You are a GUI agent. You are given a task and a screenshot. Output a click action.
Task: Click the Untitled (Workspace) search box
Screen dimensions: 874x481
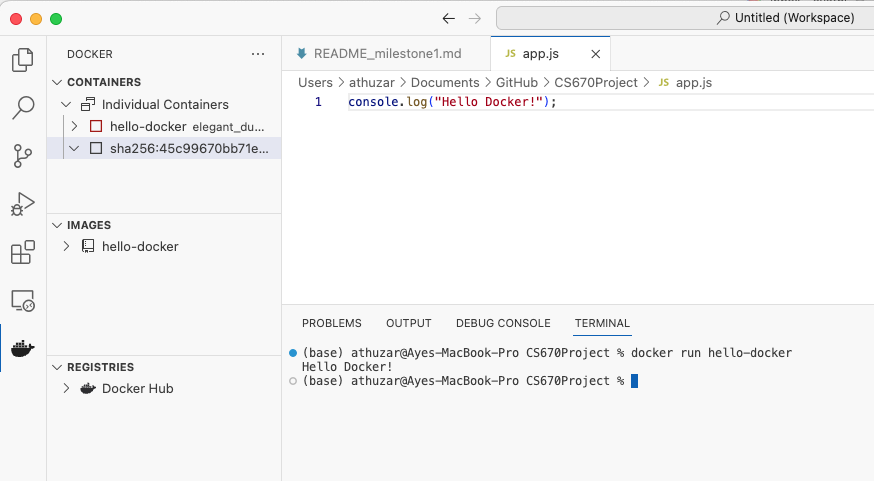point(685,18)
